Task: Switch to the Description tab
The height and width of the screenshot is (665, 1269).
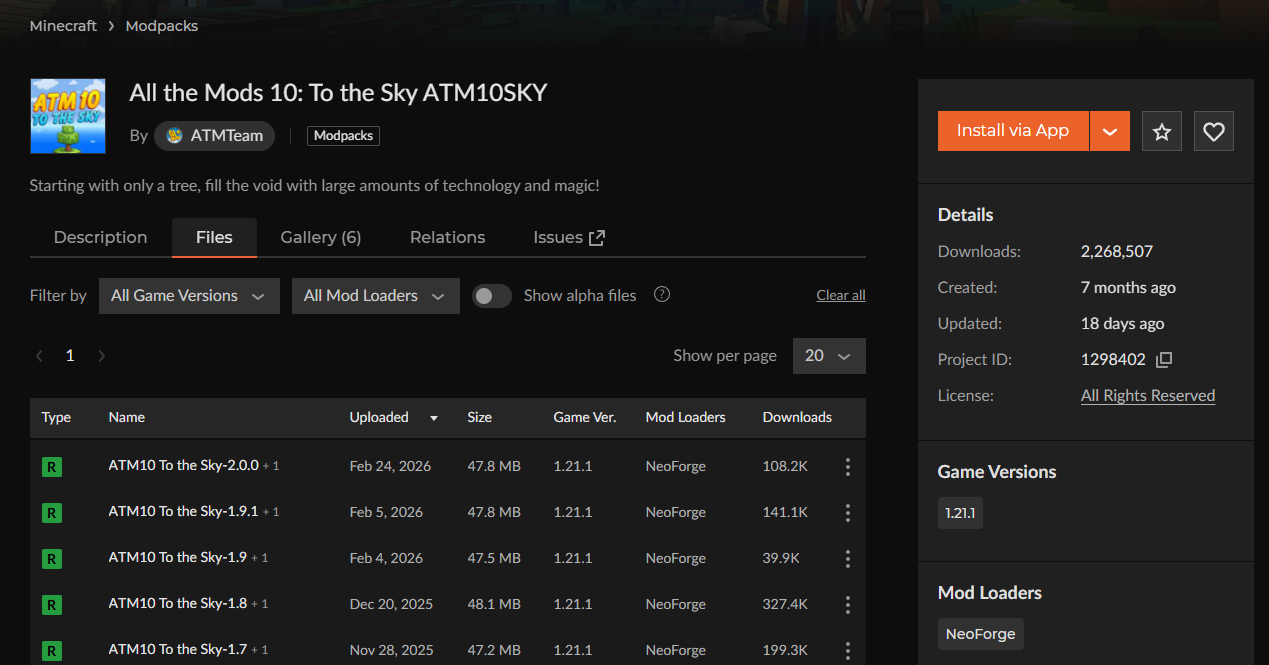Action: (100, 238)
